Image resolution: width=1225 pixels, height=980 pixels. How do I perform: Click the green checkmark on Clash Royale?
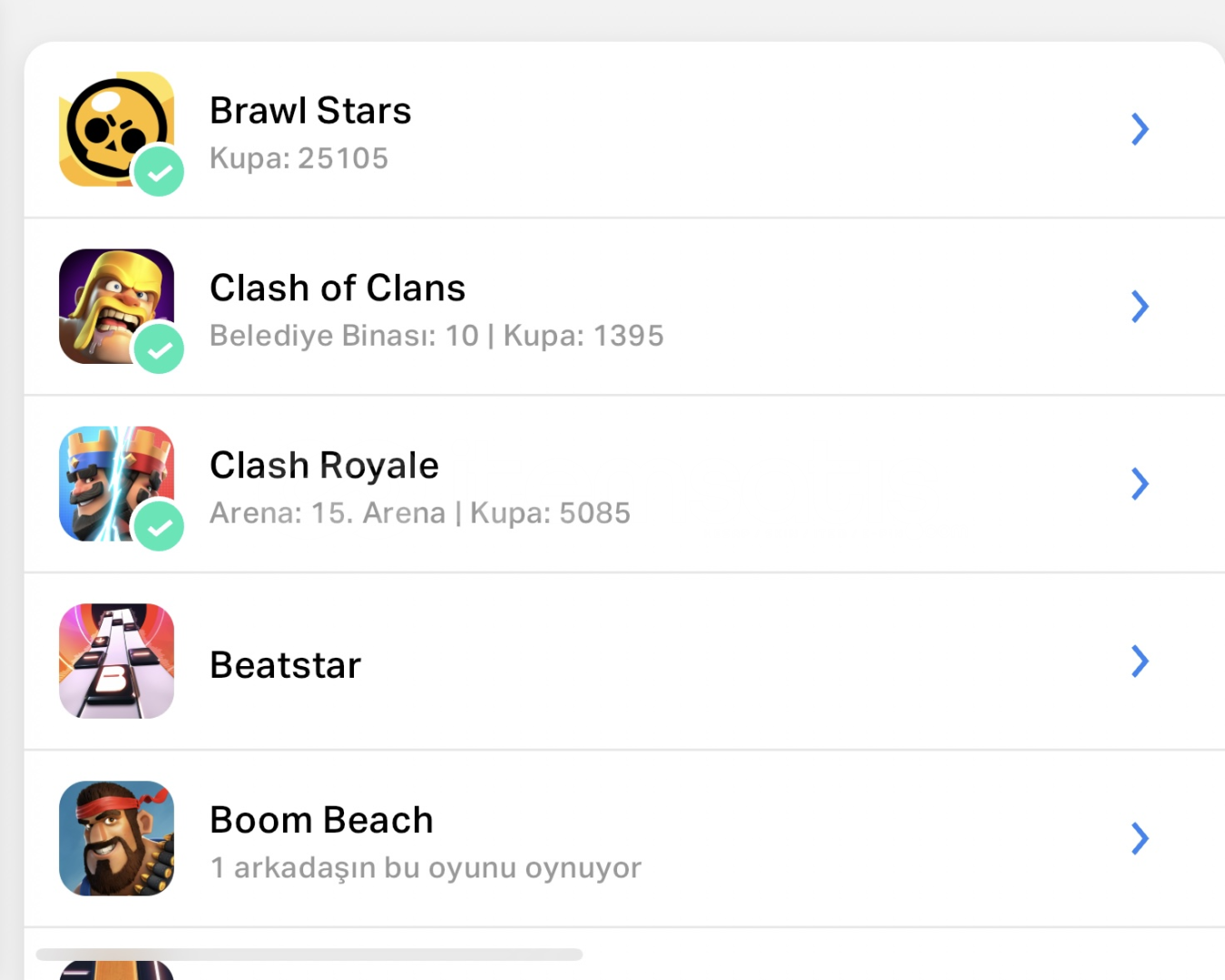[160, 527]
